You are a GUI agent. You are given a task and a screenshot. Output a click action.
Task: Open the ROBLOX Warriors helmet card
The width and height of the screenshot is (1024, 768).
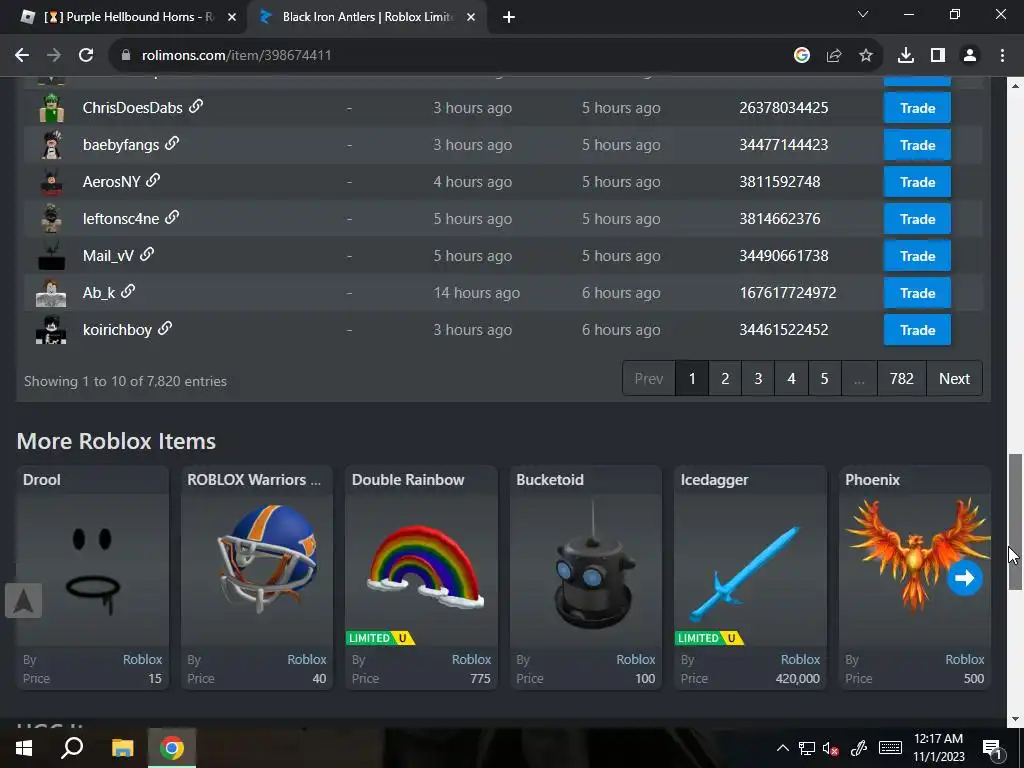click(x=257, y=577)
